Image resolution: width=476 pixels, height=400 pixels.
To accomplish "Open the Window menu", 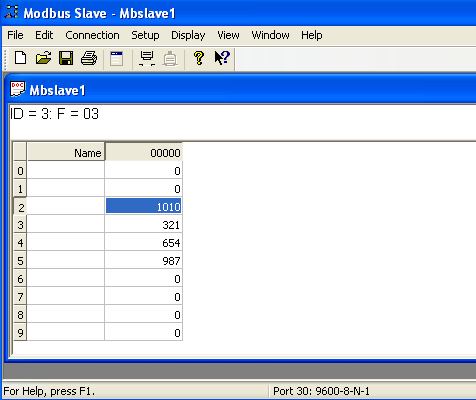I will [x=270, y=35].
